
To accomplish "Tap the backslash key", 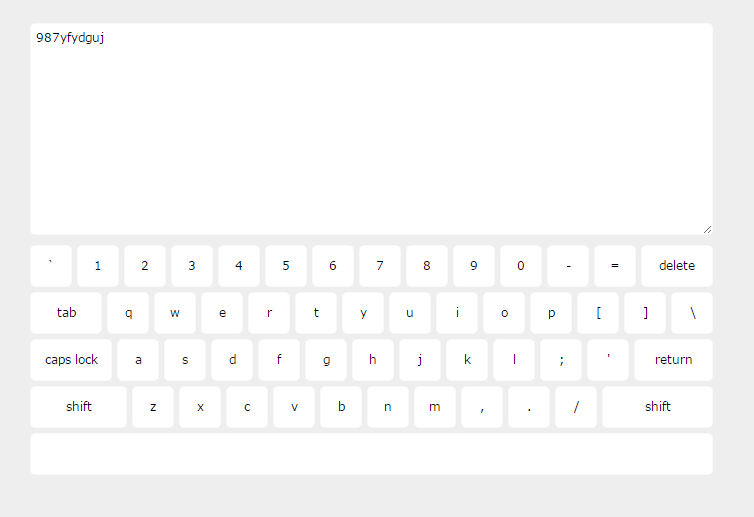I will [x=692, y=313].
